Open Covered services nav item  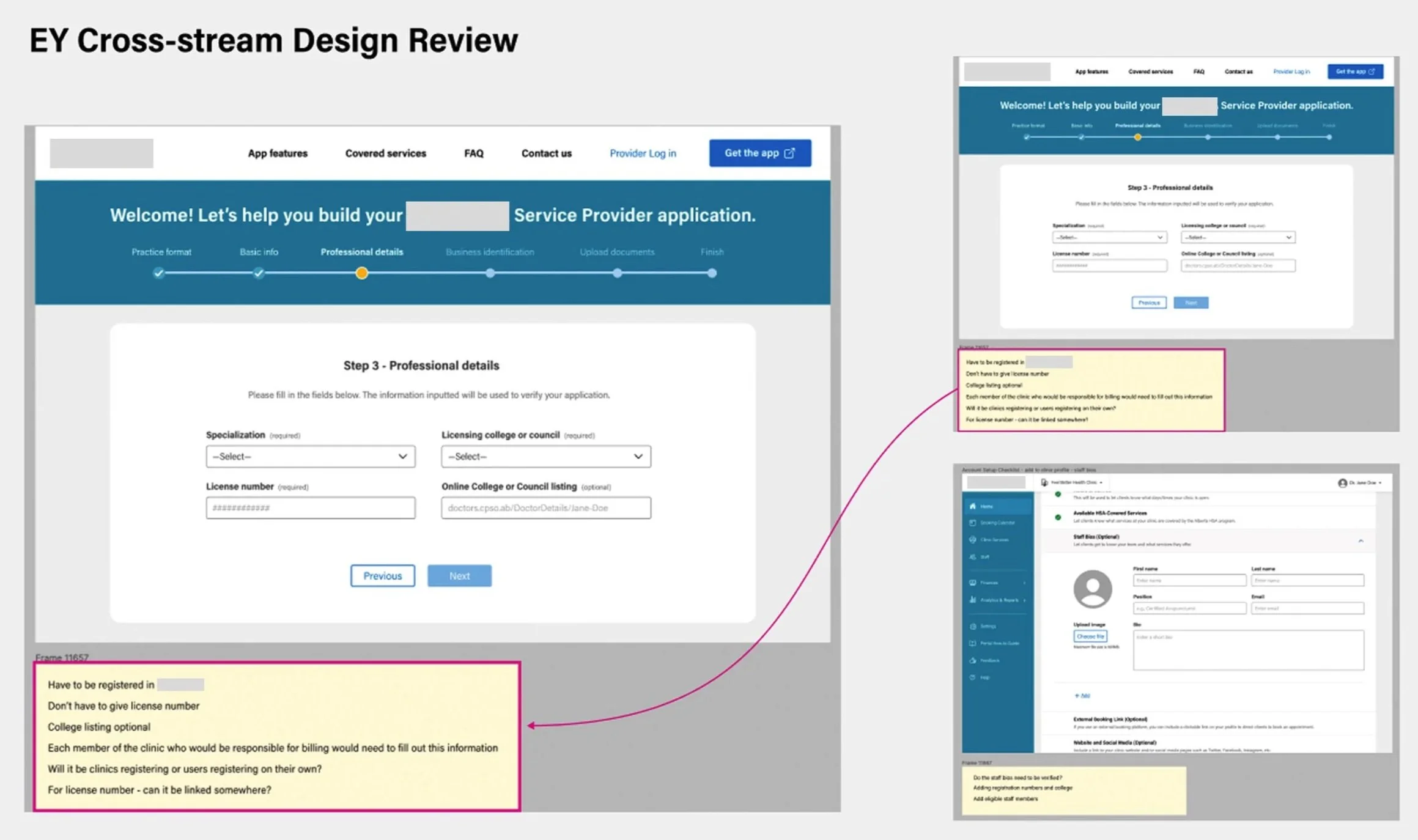pos(385,153)
